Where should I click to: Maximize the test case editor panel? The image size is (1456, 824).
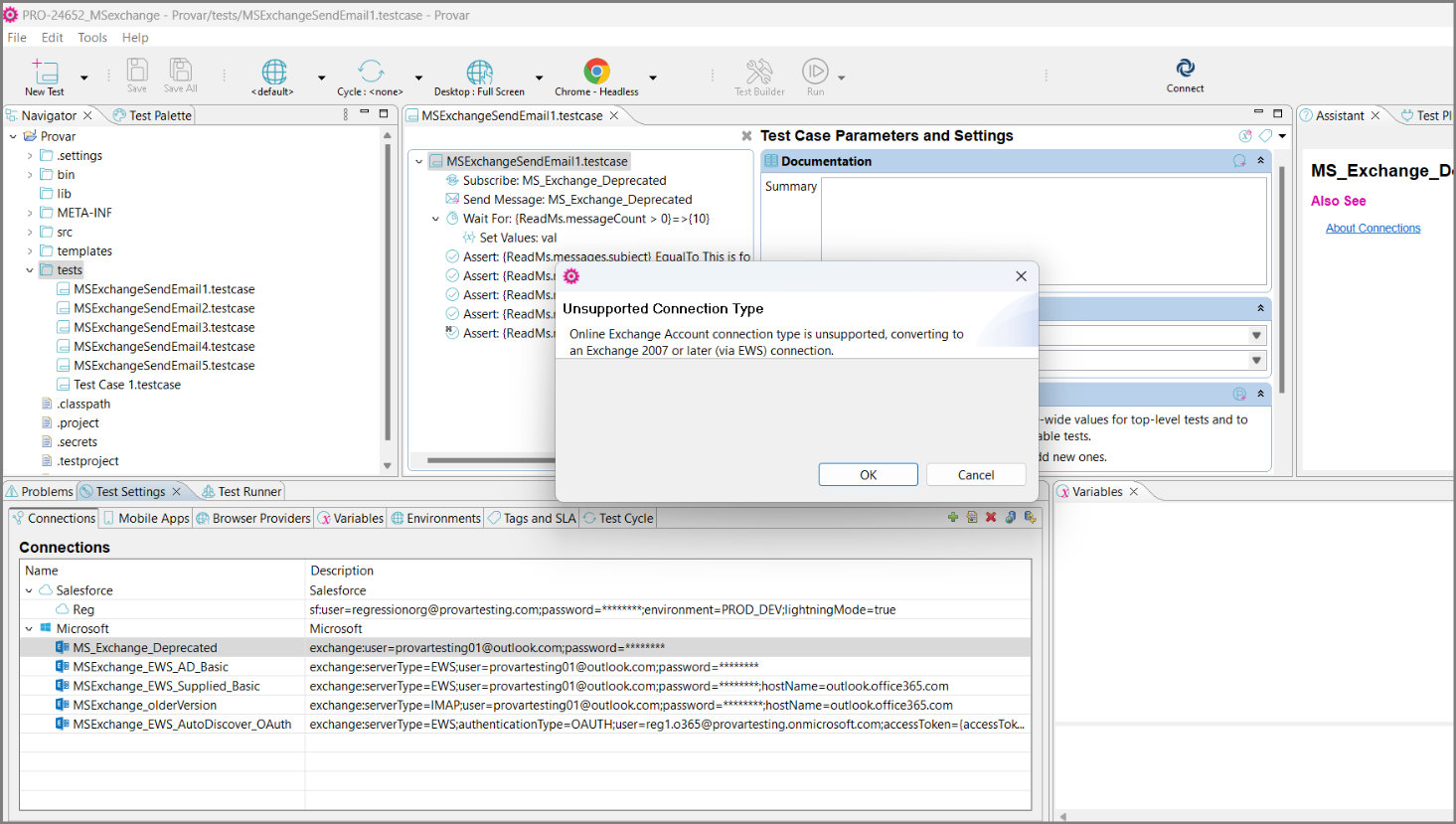[1278, 113]
